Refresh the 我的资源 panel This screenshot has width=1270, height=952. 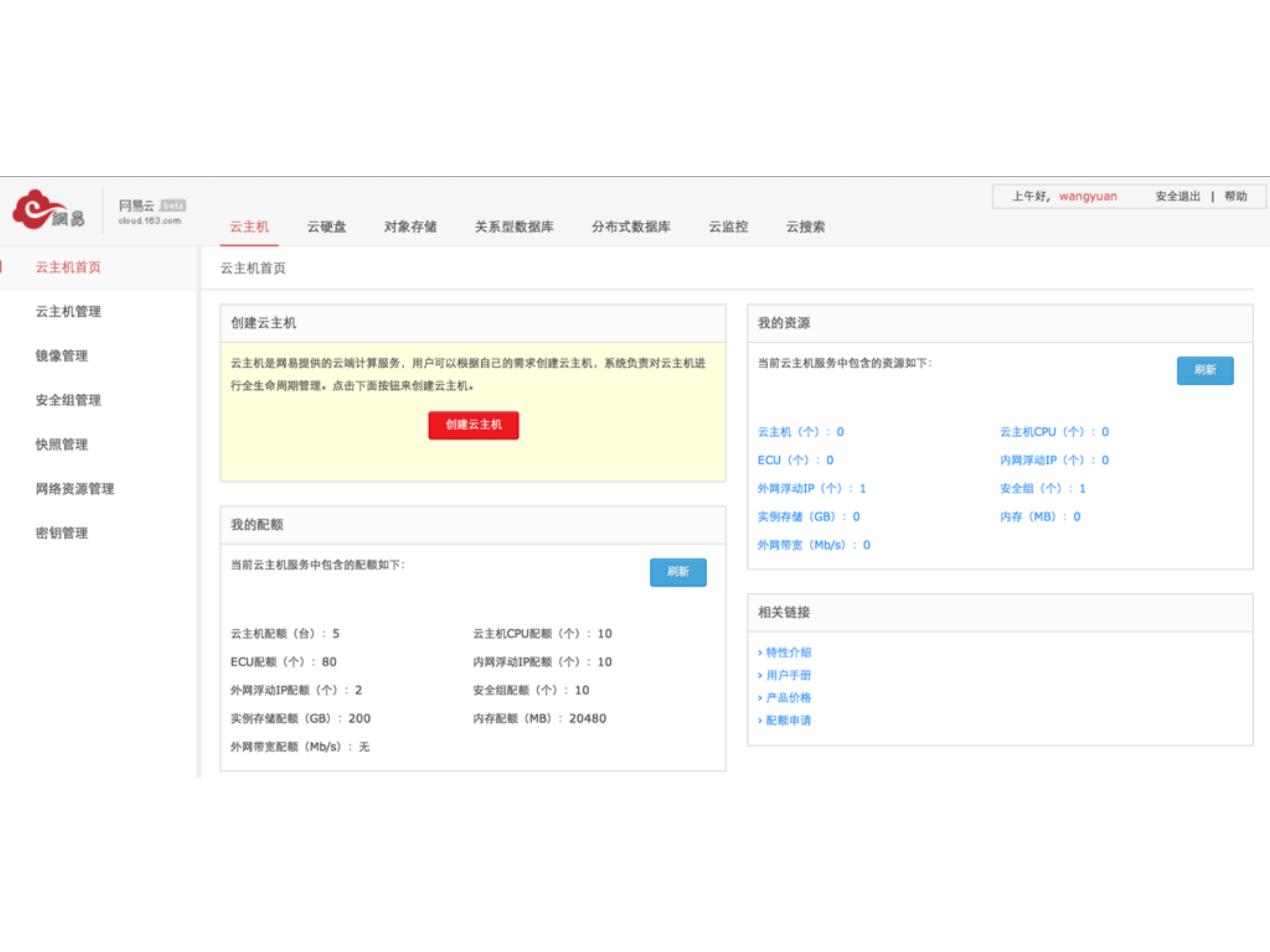[x=1205, y=371]
